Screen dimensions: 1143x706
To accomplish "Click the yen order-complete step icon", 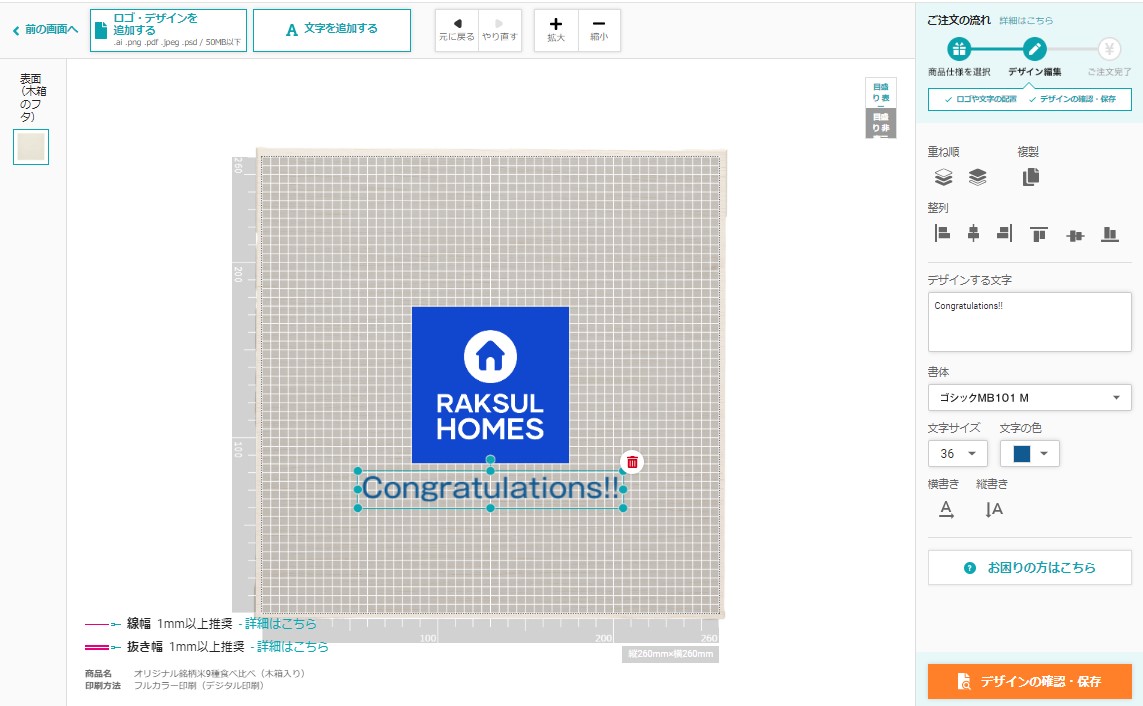I will [x=1109, y=50].
